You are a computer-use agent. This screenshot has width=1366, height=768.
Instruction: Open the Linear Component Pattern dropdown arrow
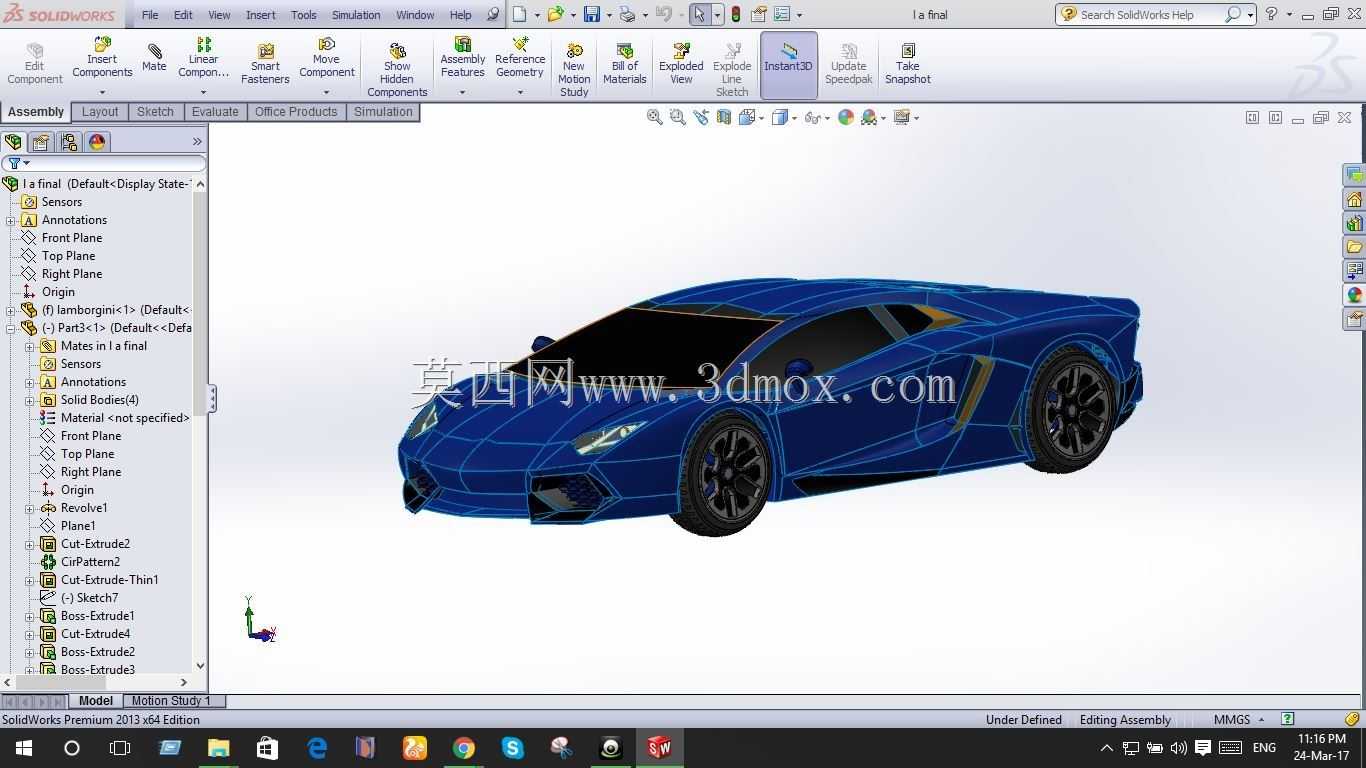coord(203,93)
